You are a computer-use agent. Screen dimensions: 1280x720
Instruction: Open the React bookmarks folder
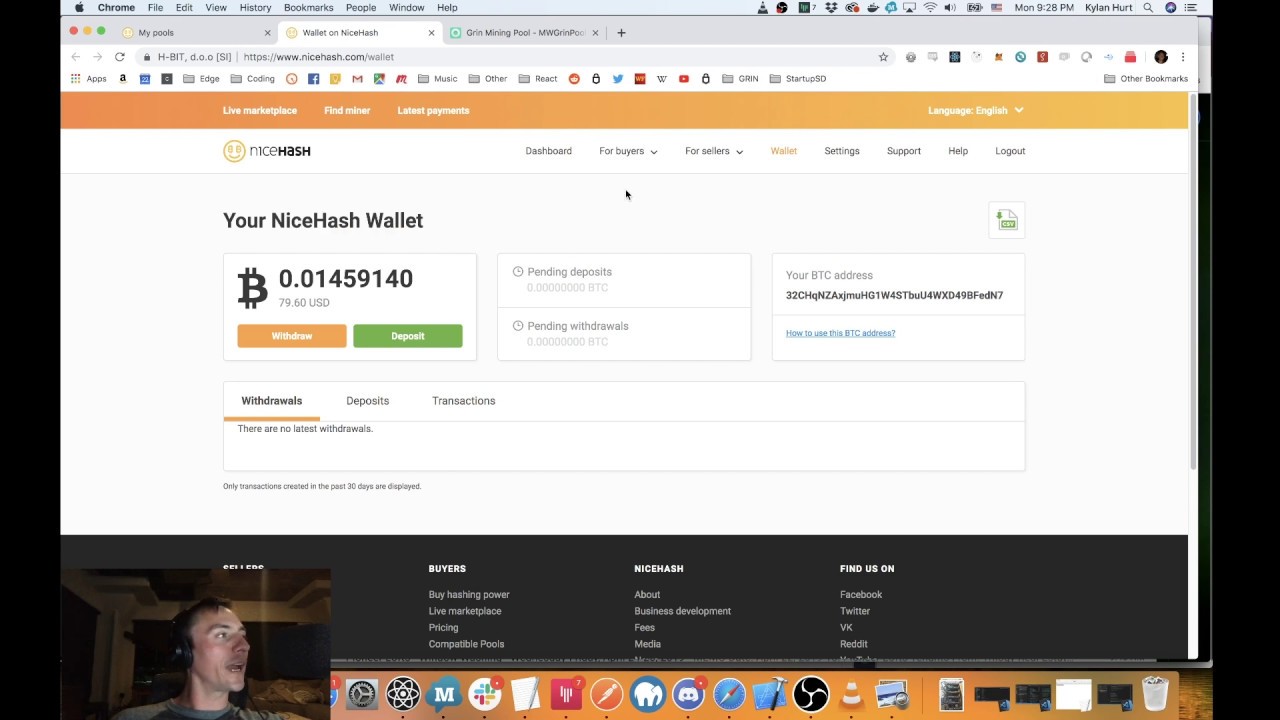tap(538, 78)
